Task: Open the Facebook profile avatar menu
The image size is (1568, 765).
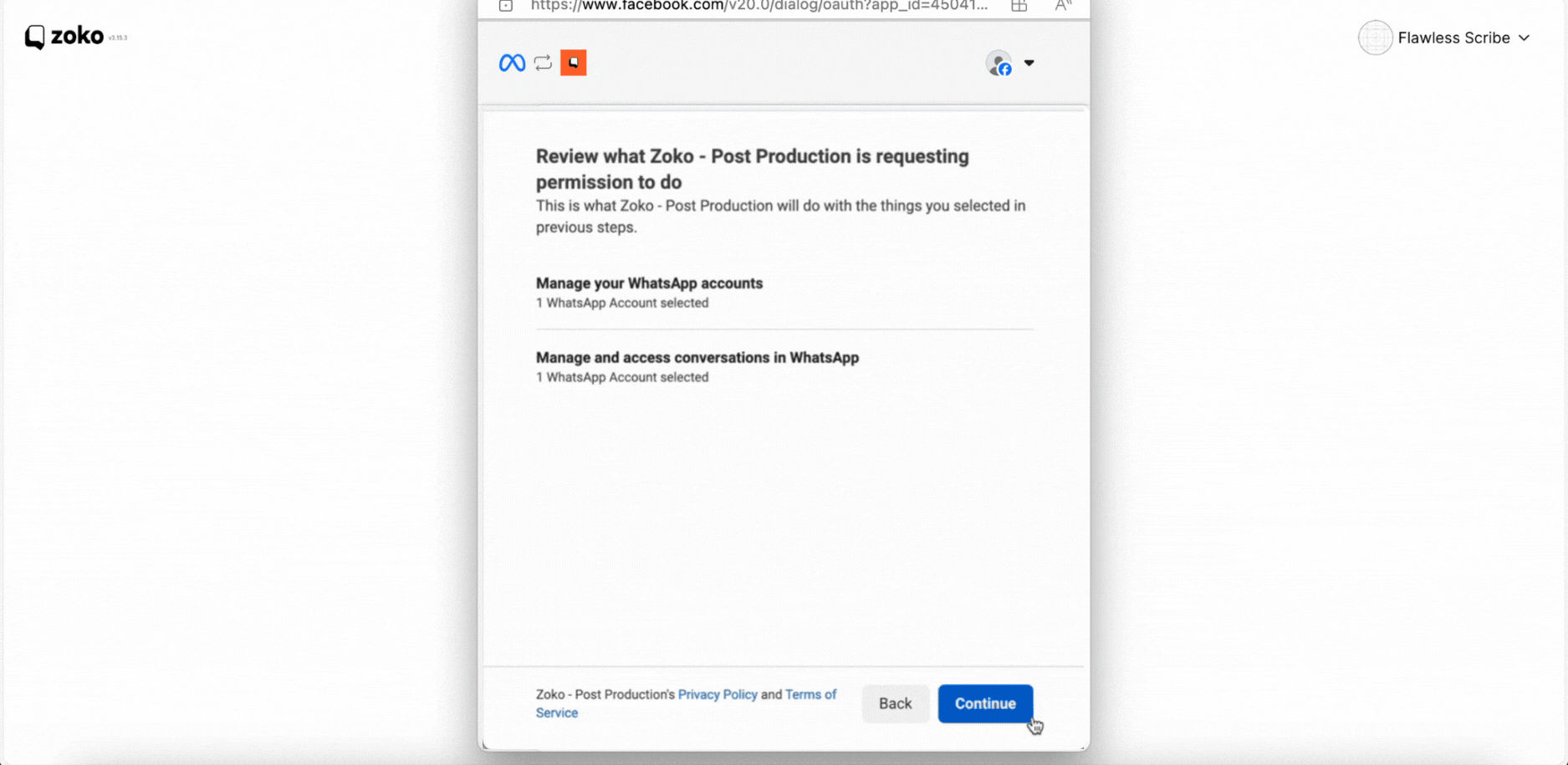Action: click(x=999, y=63)
